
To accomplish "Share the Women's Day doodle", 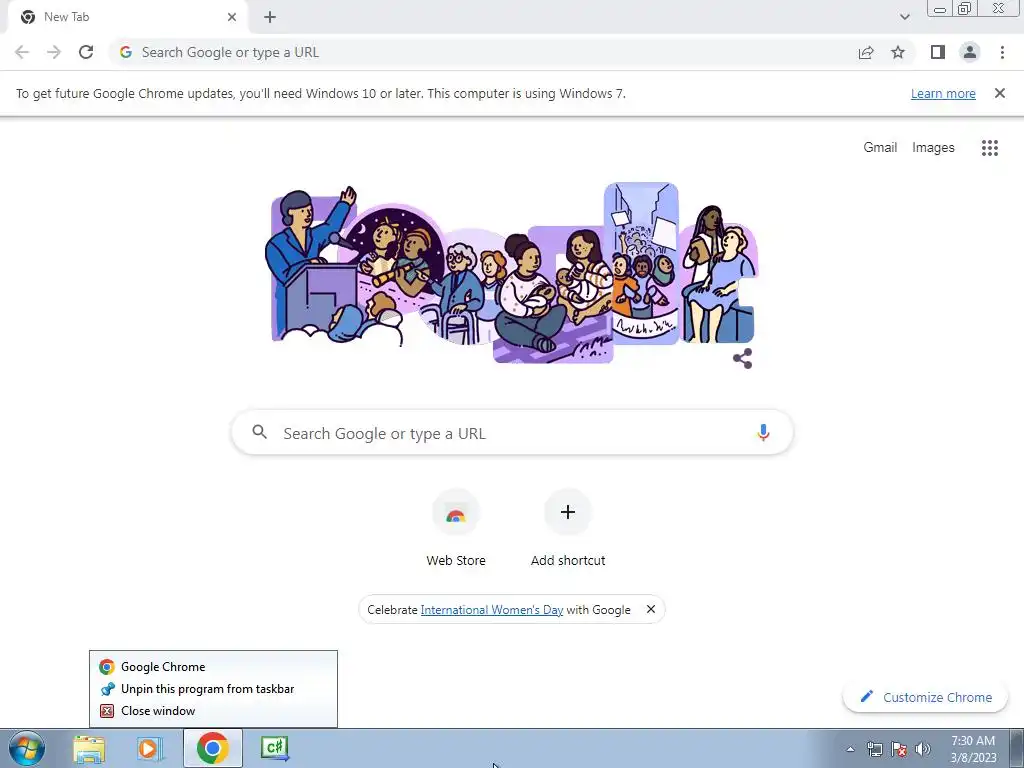I will pos(743,359).
